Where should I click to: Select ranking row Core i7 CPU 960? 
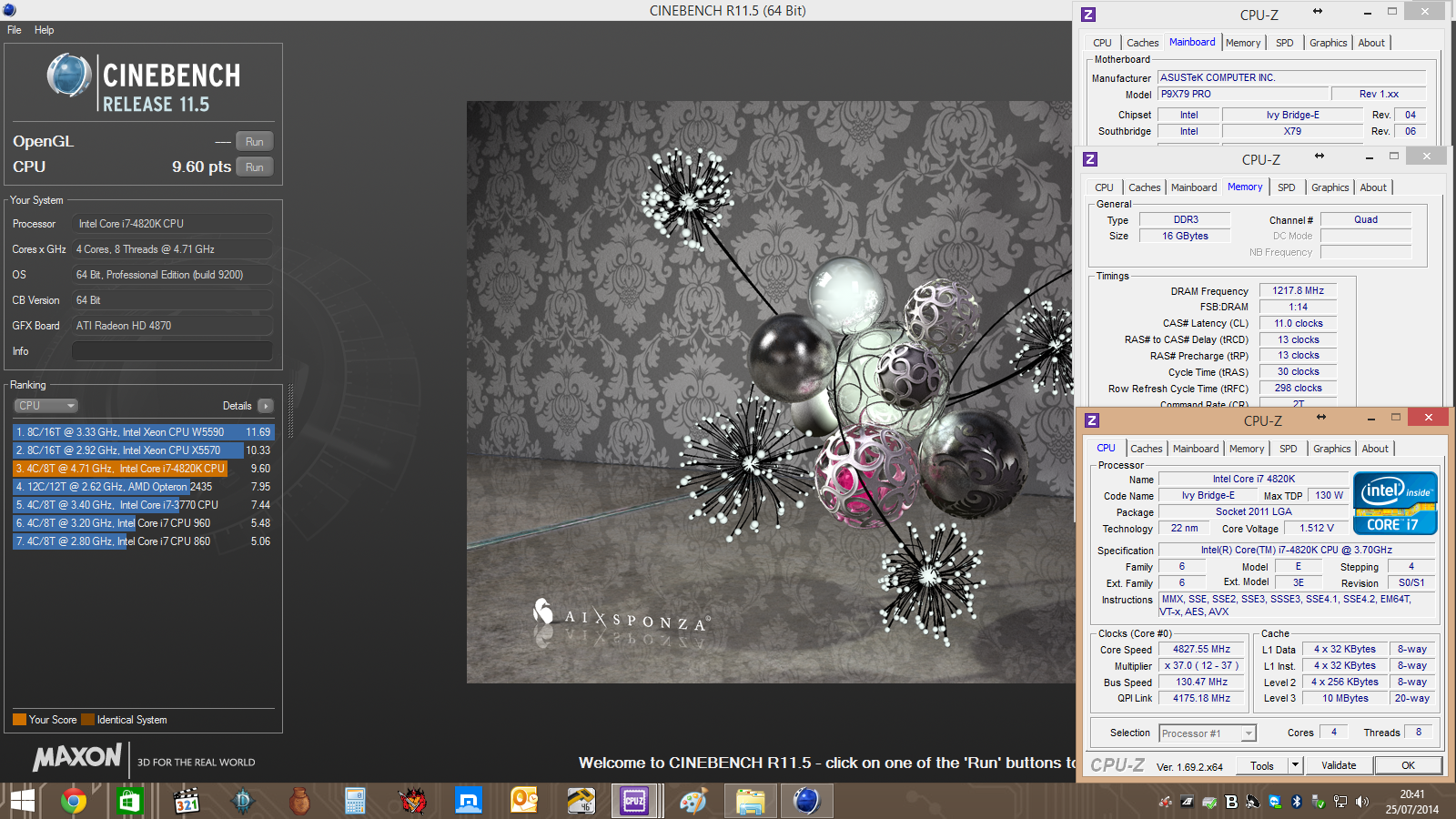click(x=144, y=523)
